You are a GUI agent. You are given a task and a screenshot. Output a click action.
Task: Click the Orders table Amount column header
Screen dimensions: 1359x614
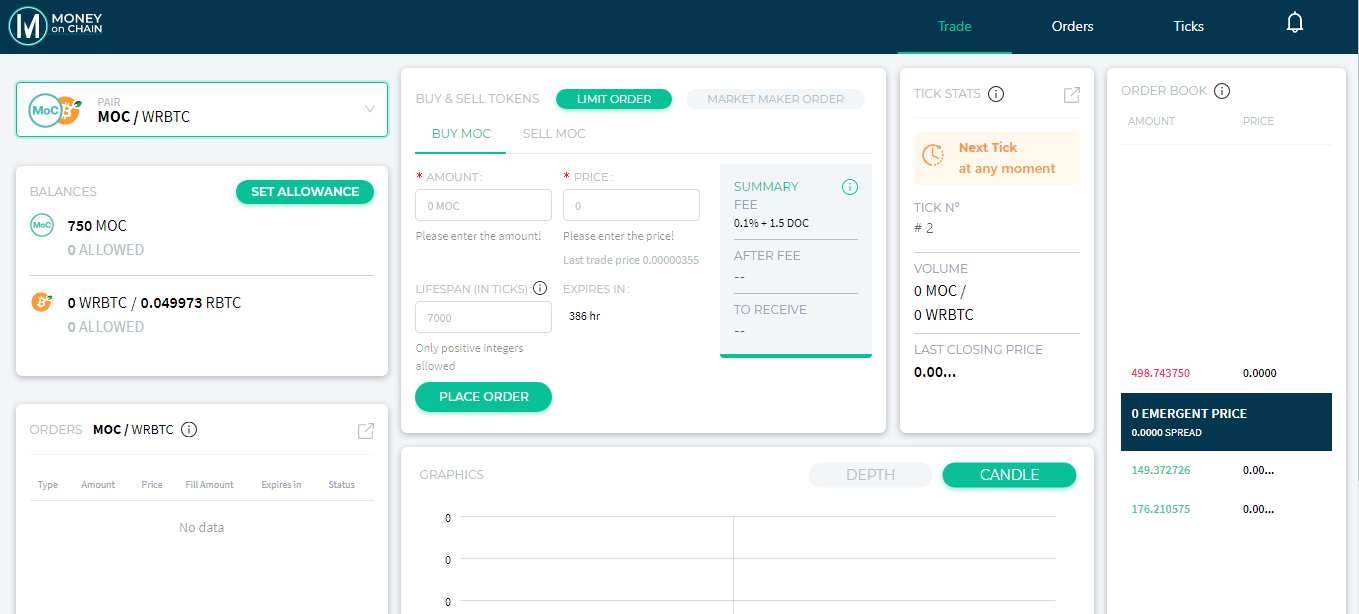tap(98, 485)
